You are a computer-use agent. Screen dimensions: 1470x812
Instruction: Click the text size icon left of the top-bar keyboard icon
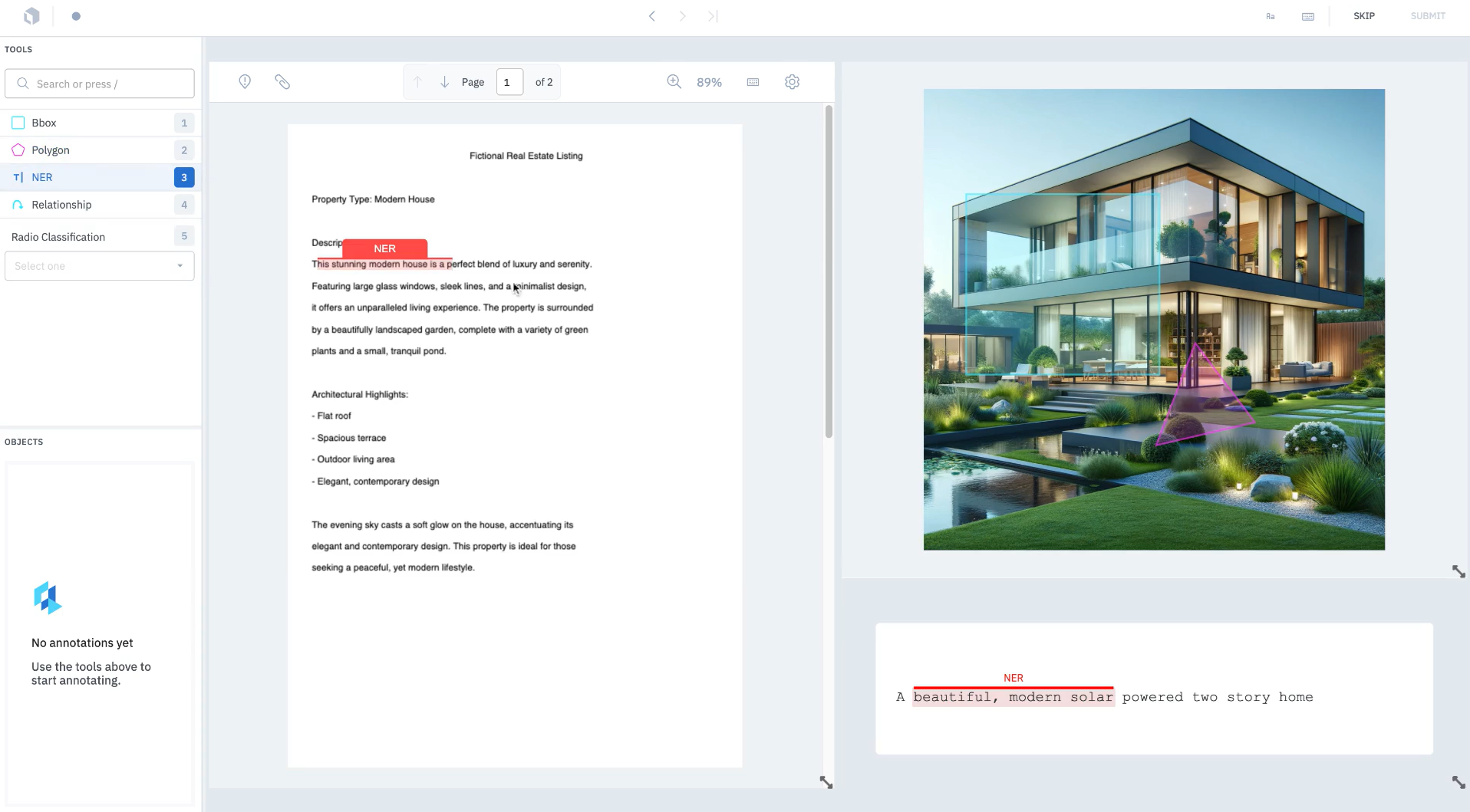(x=1271, y=16)
